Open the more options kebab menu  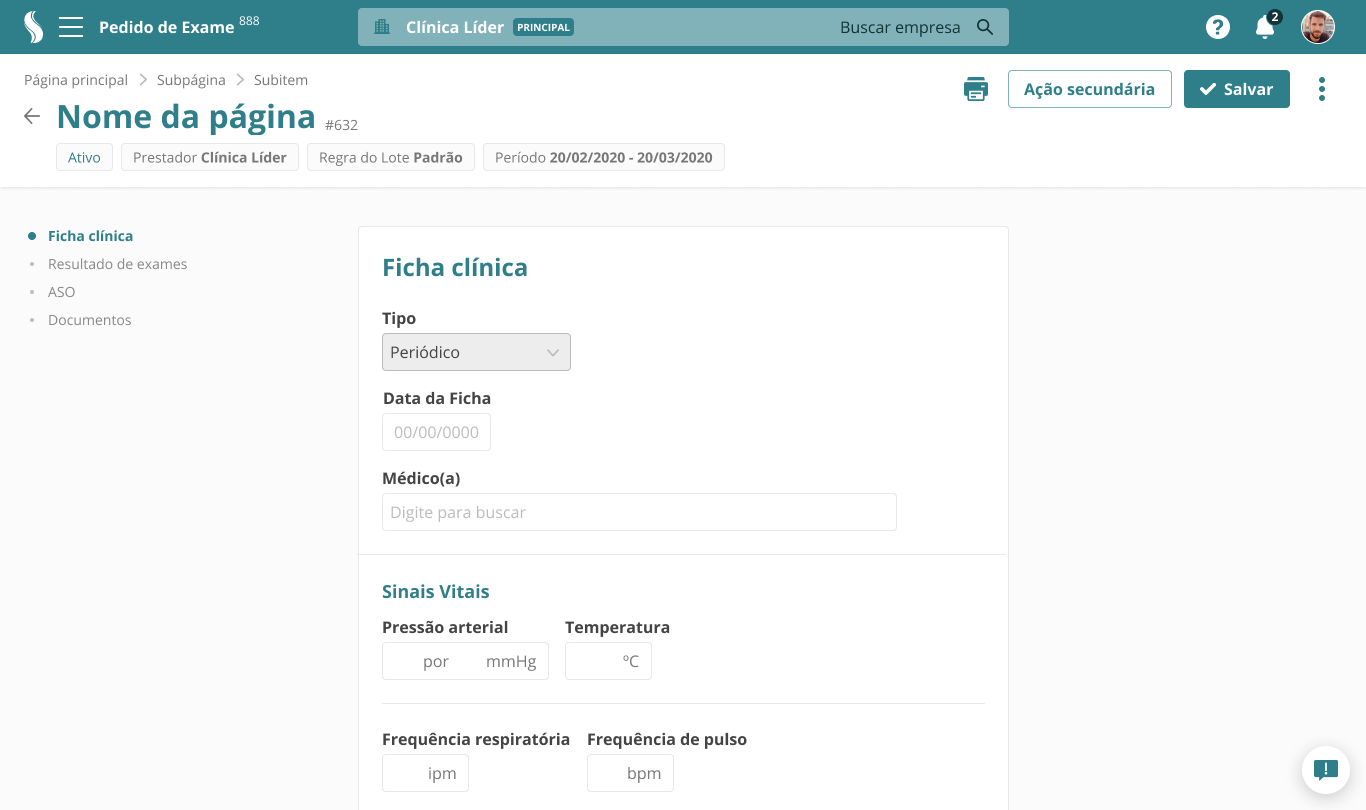[x=1322, y=89]
